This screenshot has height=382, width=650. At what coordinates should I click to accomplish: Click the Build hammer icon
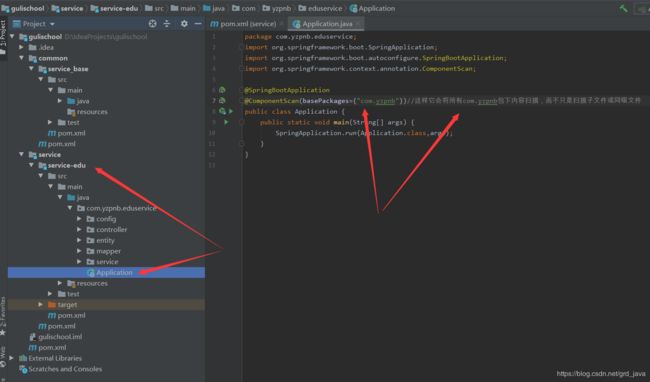point(623,8)
